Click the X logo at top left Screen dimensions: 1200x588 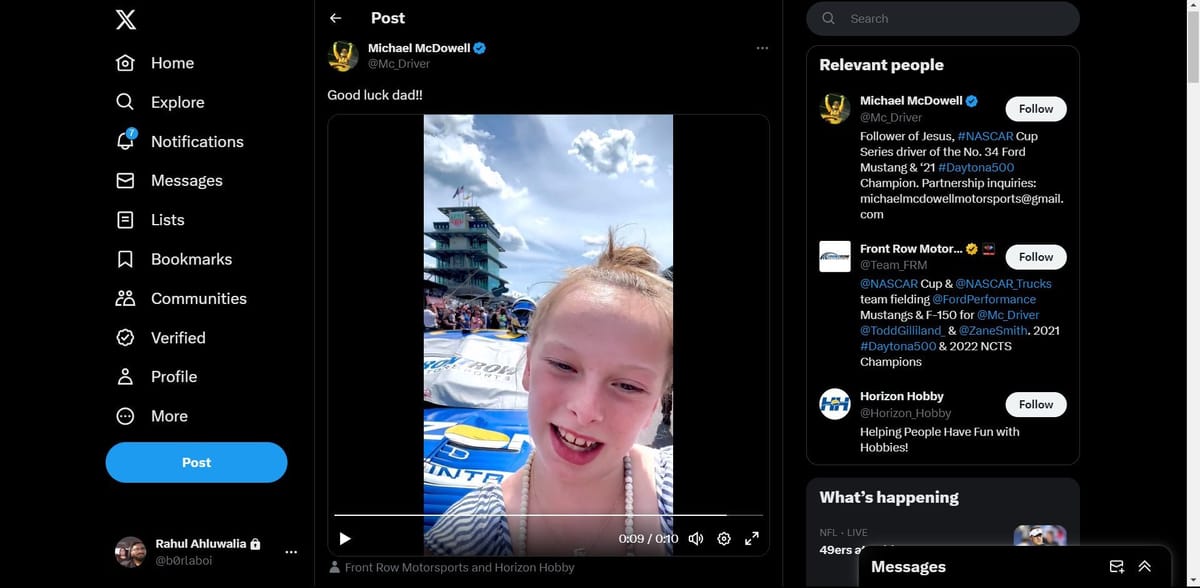click(x=124, y=18)
